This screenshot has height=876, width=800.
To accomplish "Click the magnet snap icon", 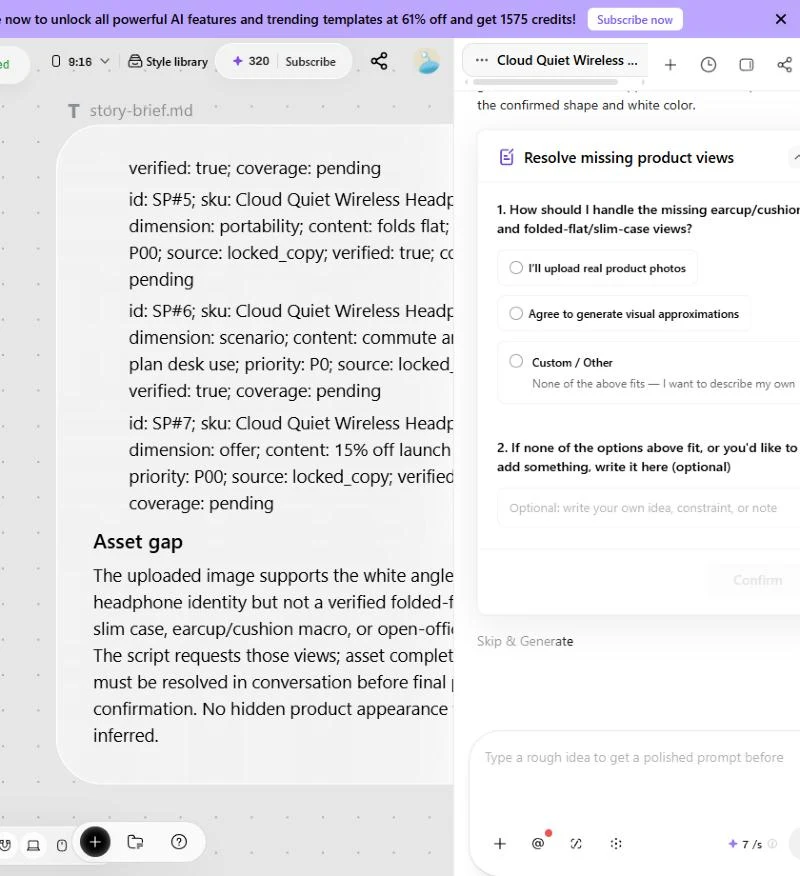I will 6,845.
